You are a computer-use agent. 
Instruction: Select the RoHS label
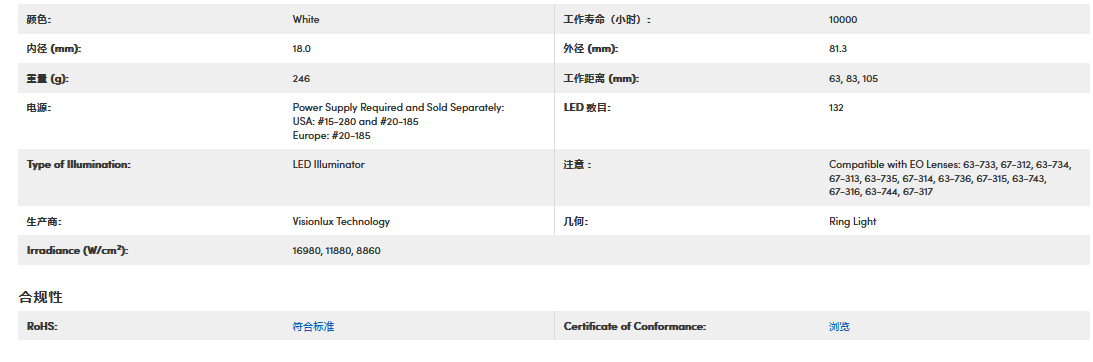42,326
